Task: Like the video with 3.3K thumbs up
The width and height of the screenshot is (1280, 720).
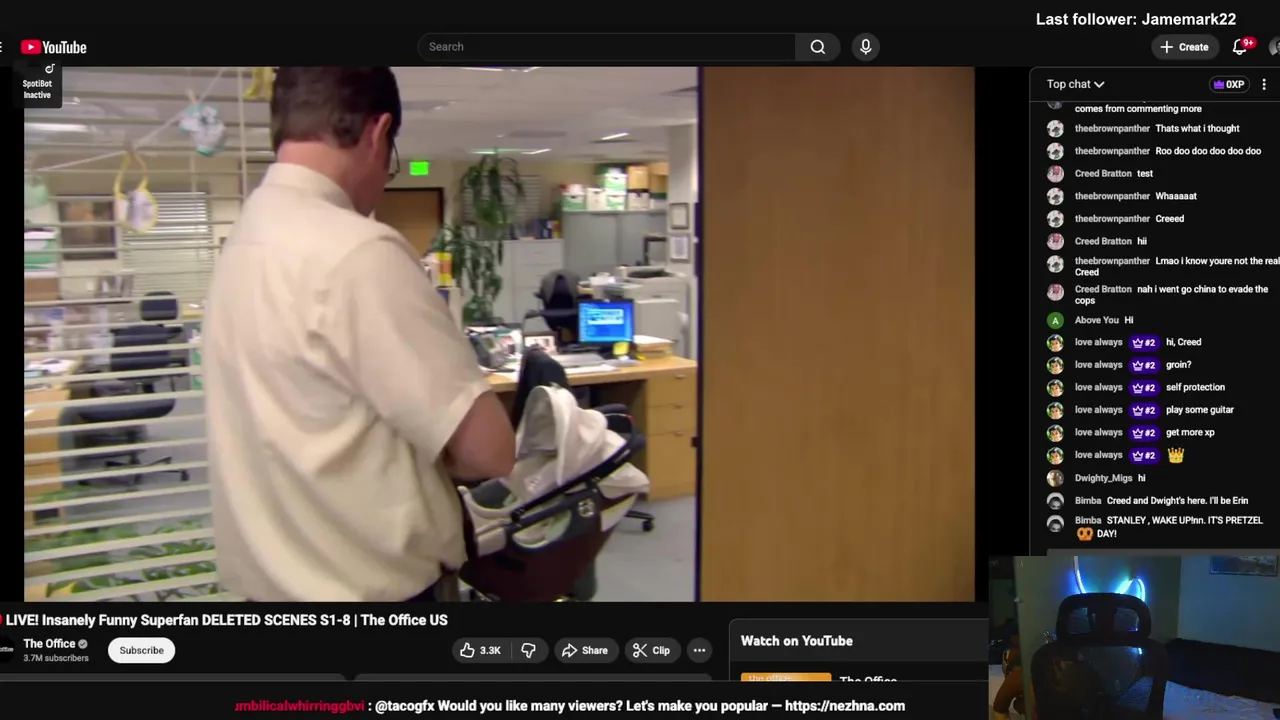Action: (x=480, y=650)
